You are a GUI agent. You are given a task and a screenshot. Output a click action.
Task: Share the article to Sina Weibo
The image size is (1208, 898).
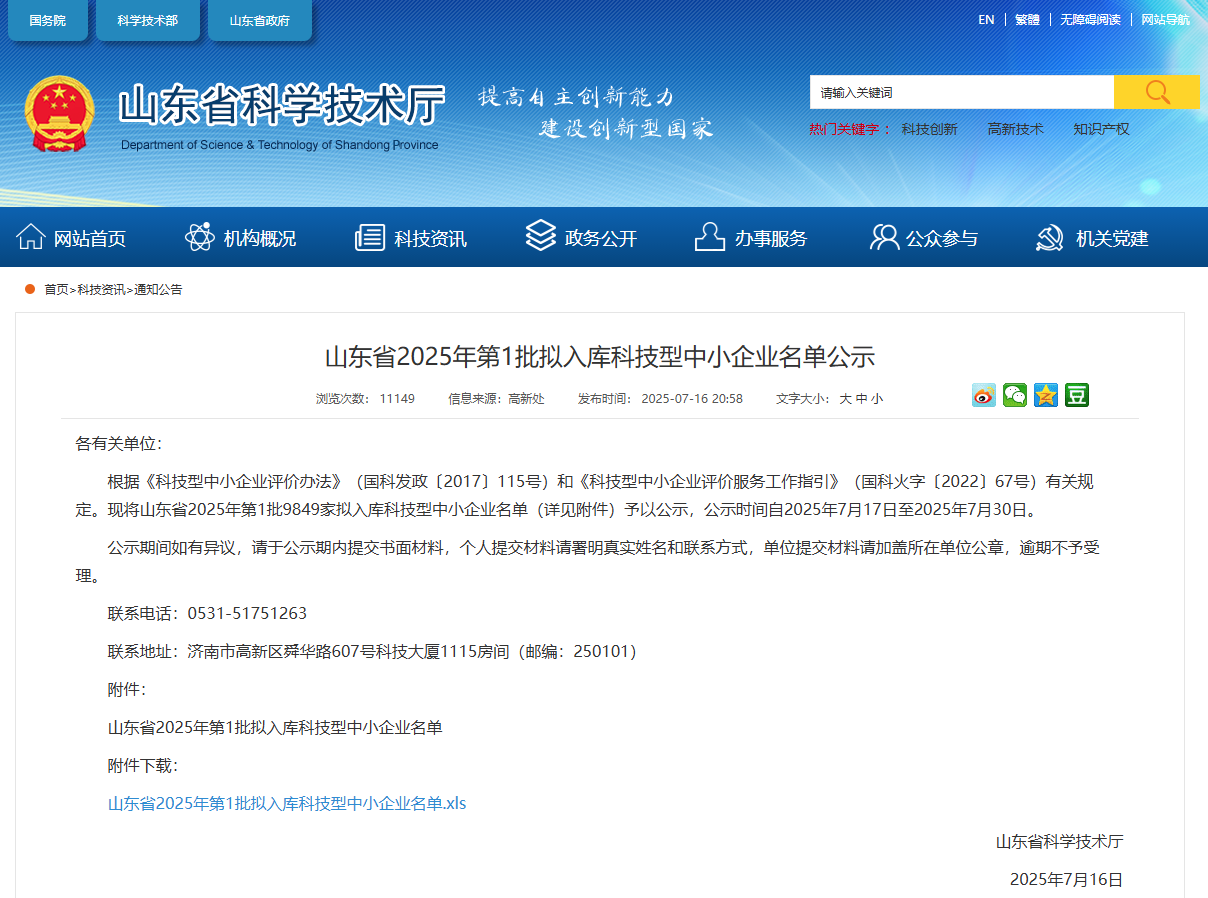pyautogui.click(x=983, y=395)
